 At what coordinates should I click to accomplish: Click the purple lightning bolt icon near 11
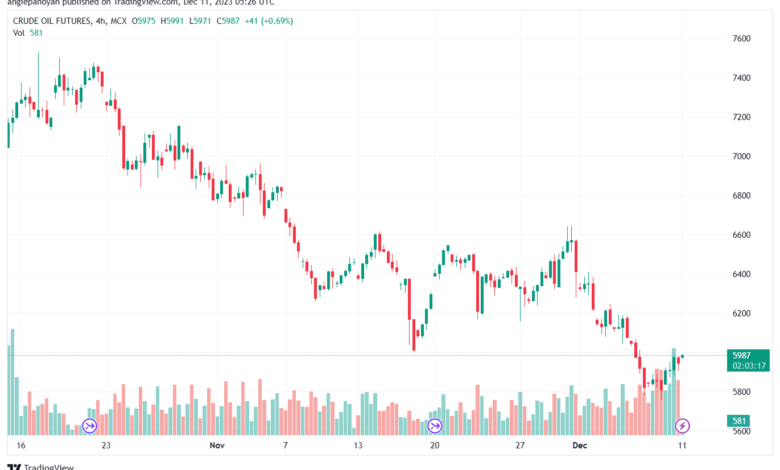(x=682, y=426)
